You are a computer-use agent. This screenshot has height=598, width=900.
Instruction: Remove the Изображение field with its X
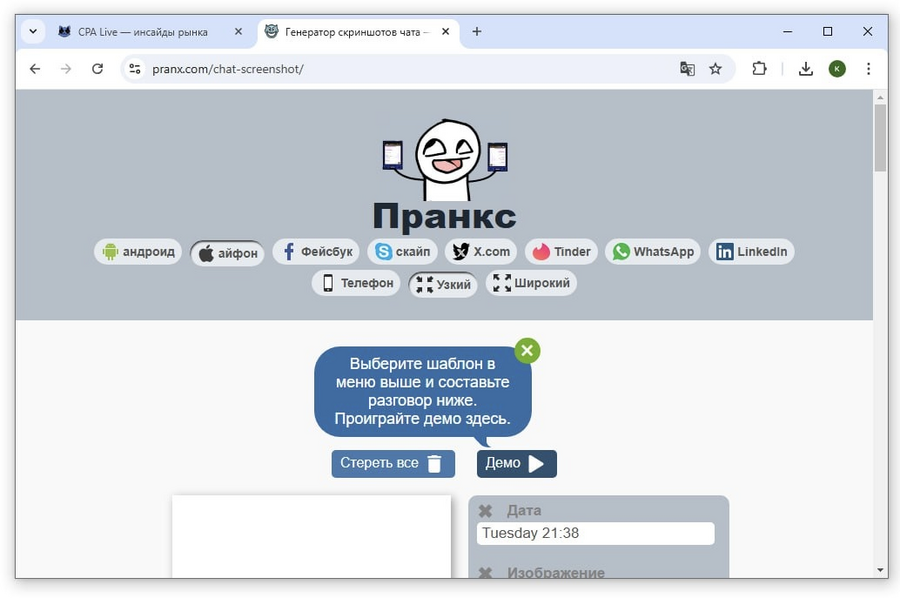click(486, 572)
